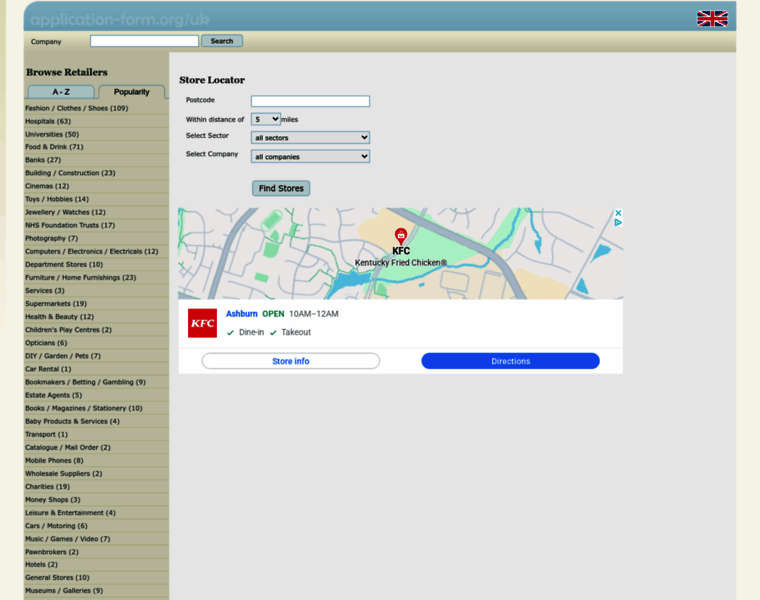
Task: Open Photography (7) category
Action: (x=51, y=238)
